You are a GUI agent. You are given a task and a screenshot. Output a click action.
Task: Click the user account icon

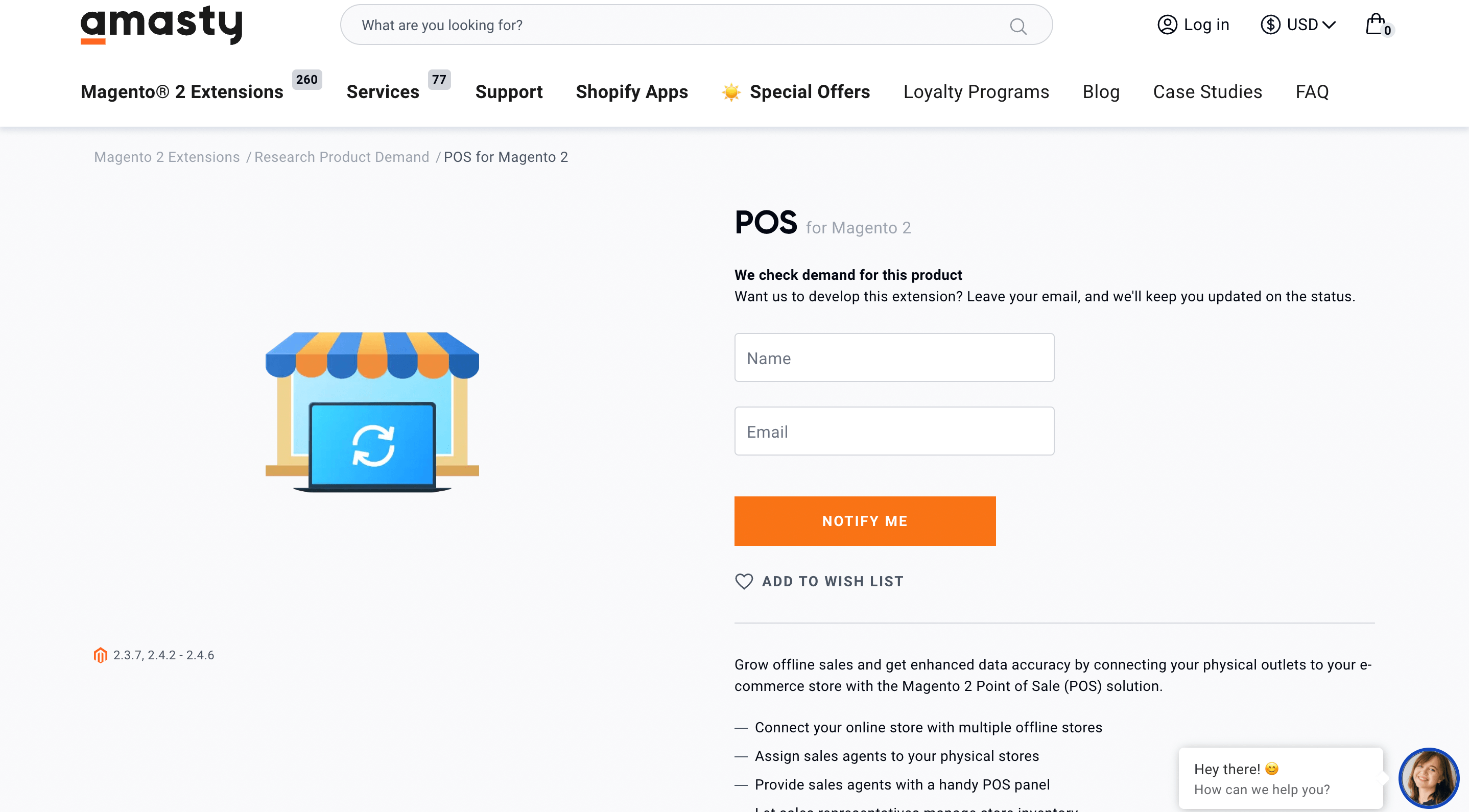(1167, 25)
